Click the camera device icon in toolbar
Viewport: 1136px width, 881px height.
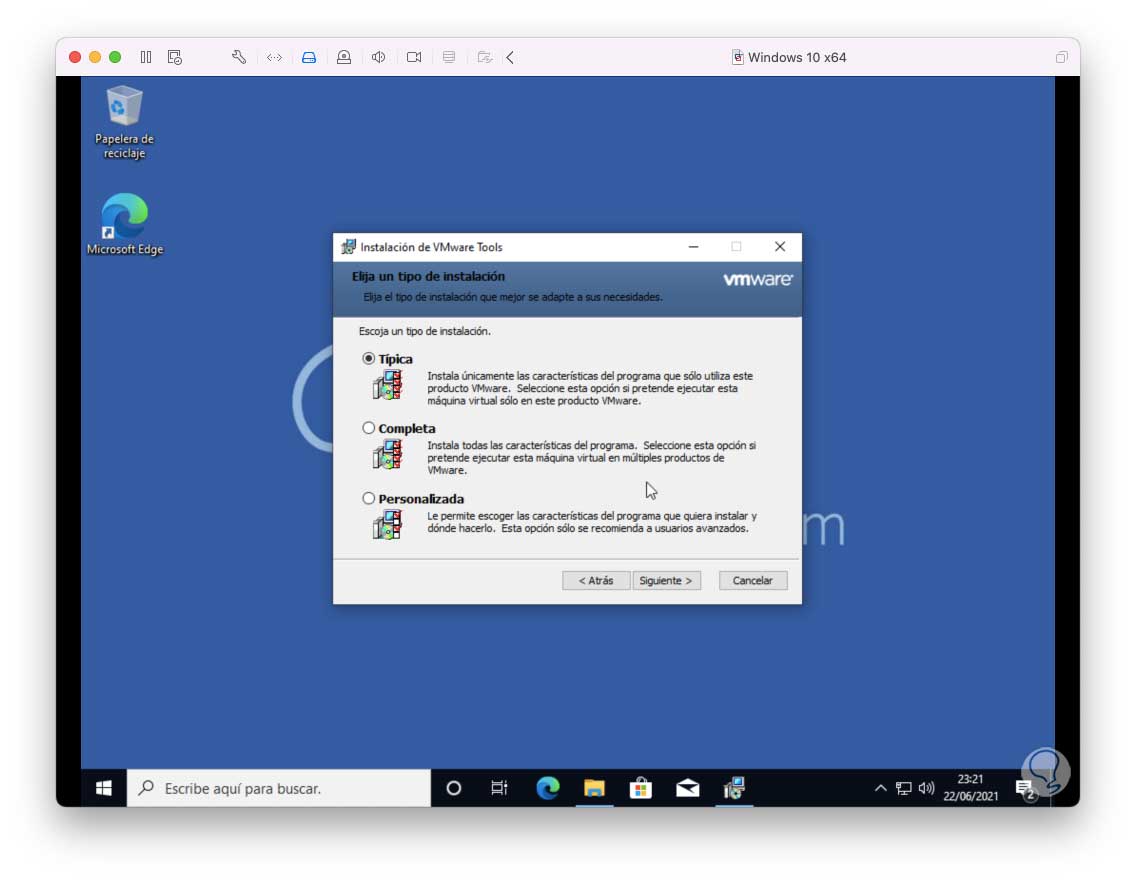pyautogui.click(x=414, y=57)
